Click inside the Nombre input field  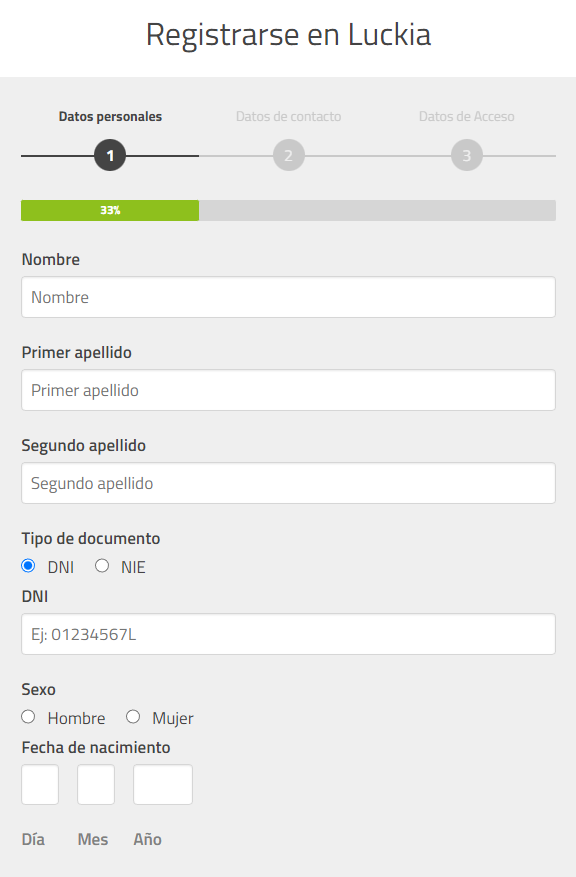pyautogui.click(x=288, y=297)
